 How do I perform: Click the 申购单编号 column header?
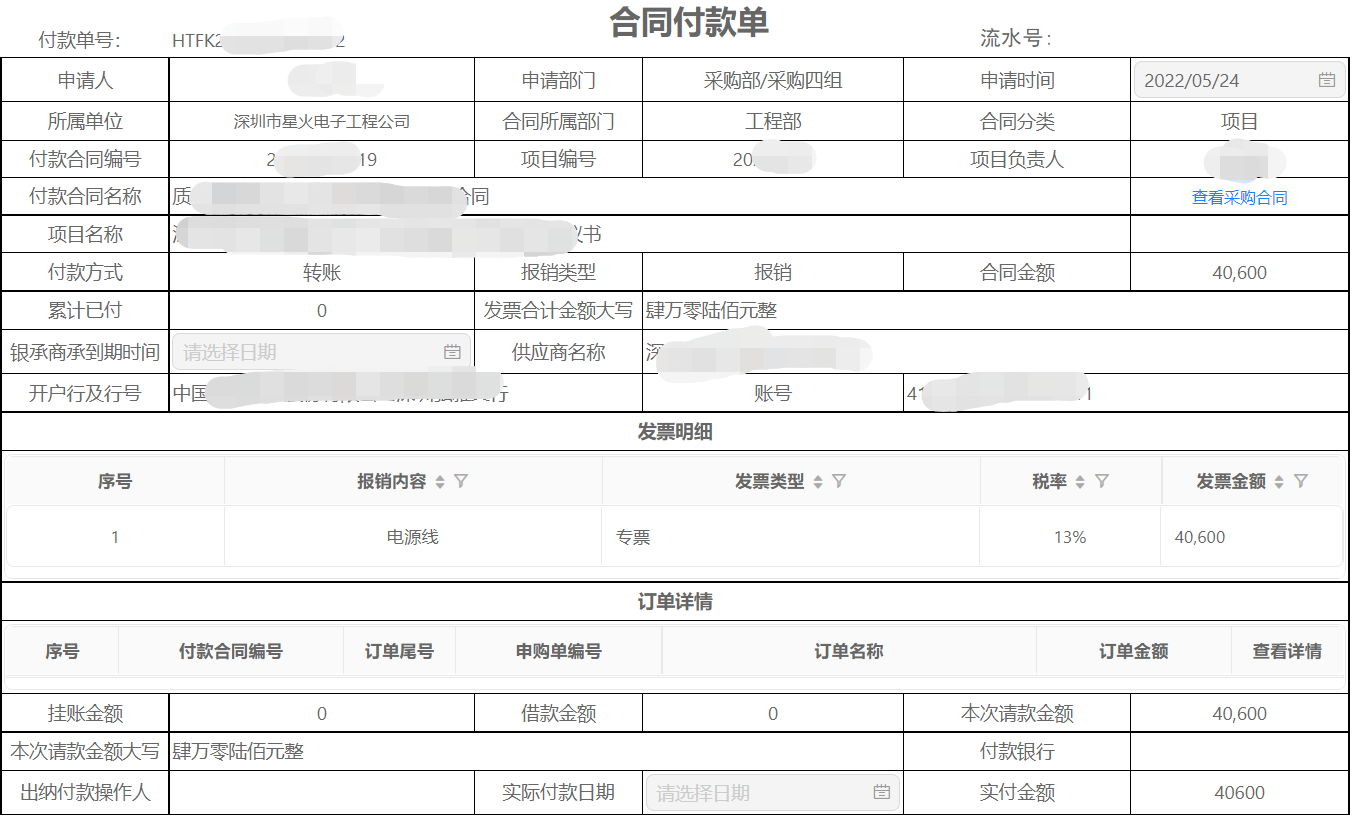click(x=558, y=651)
